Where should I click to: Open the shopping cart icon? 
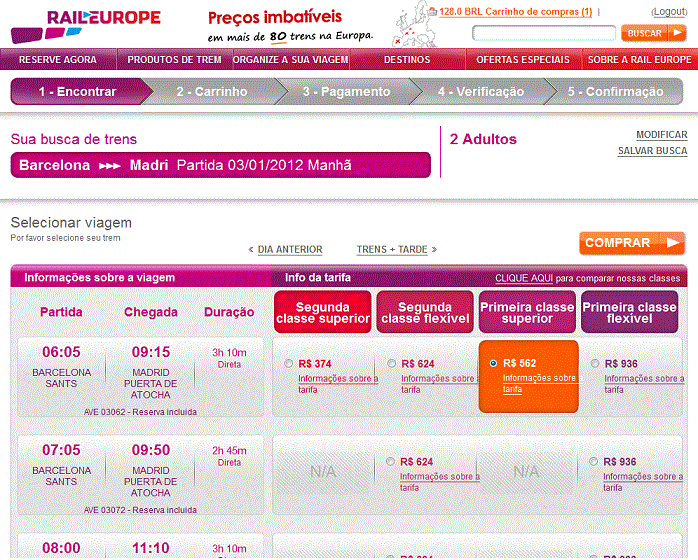(432, 12)
